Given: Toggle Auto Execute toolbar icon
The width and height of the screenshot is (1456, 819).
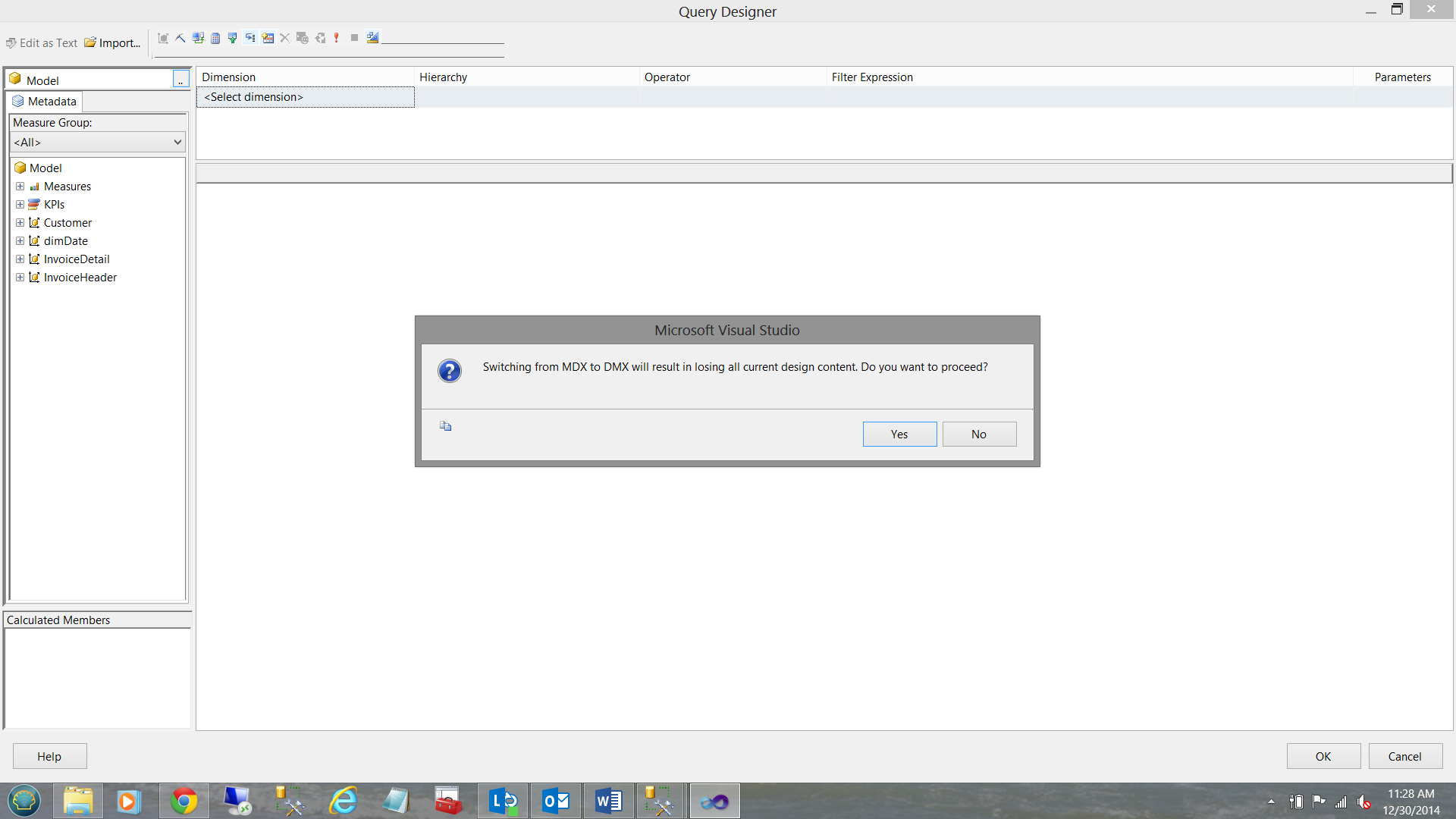Looking at the screenshot, I should click(x=250, y=38).
